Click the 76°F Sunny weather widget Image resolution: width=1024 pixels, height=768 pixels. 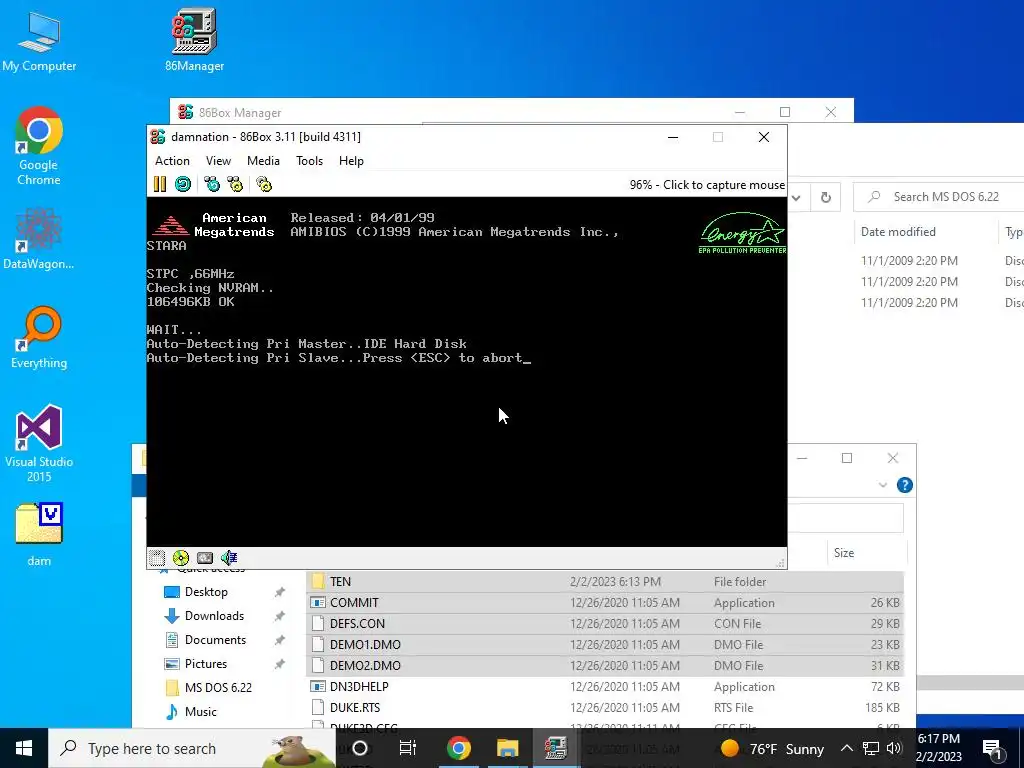[x=772, y=748]
